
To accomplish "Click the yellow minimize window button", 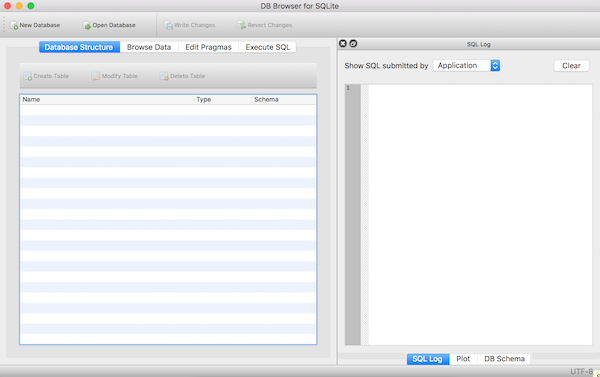I will [19, 6].
